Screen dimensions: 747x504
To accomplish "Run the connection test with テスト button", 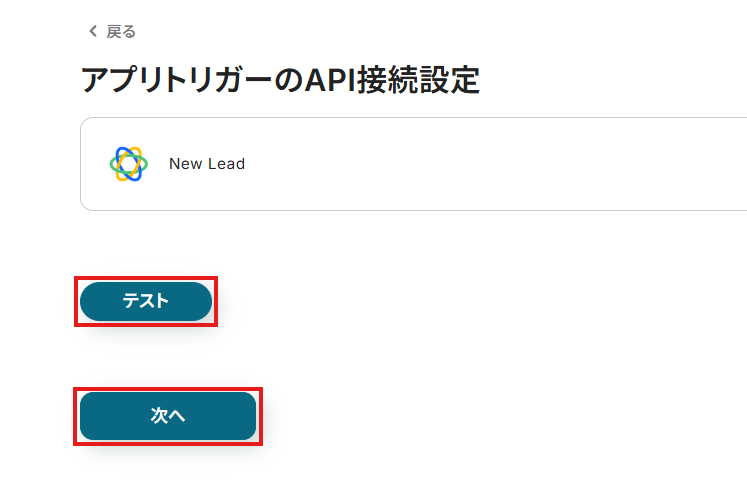I will [x=146, y=301].
